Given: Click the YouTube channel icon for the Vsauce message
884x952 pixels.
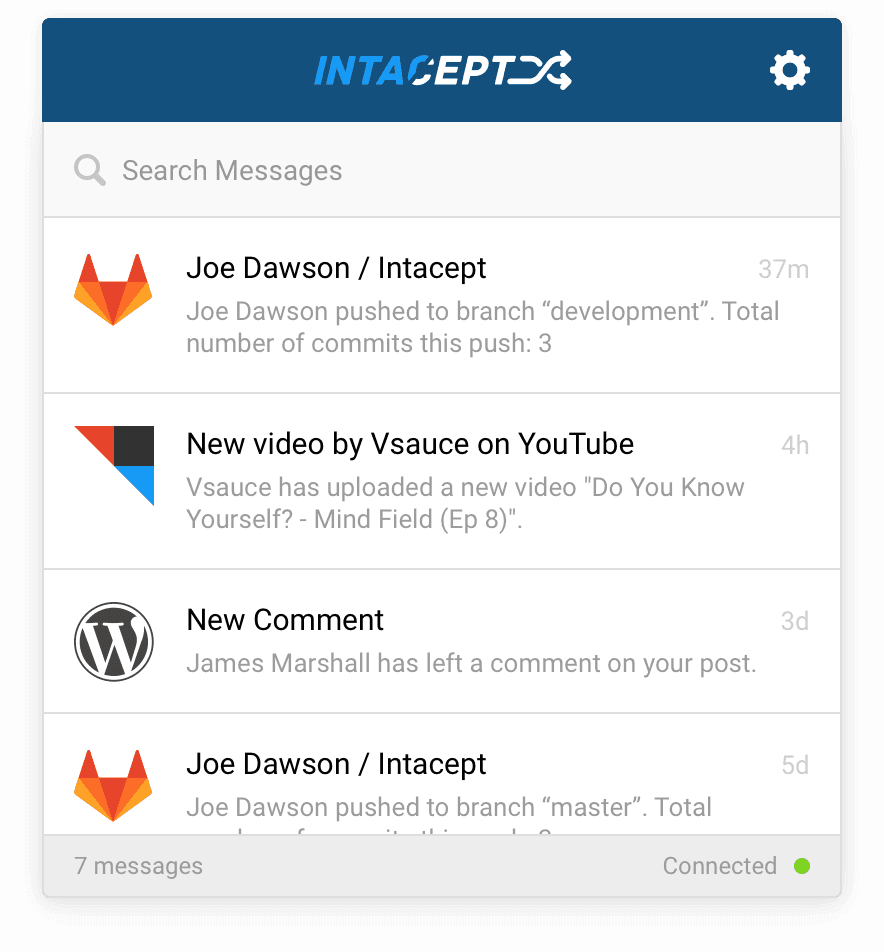Looking at the screenshot, I should pyautogui.click(x=113, y=465).
